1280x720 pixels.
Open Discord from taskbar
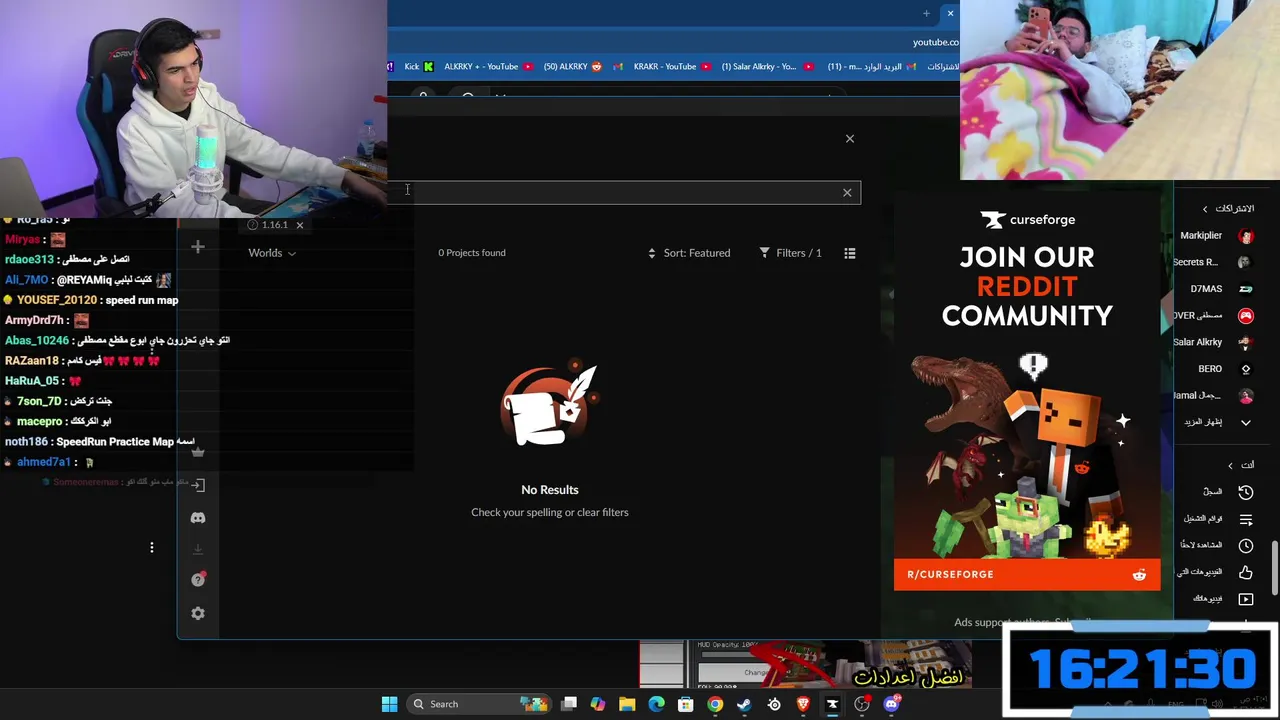click(891, 704)
